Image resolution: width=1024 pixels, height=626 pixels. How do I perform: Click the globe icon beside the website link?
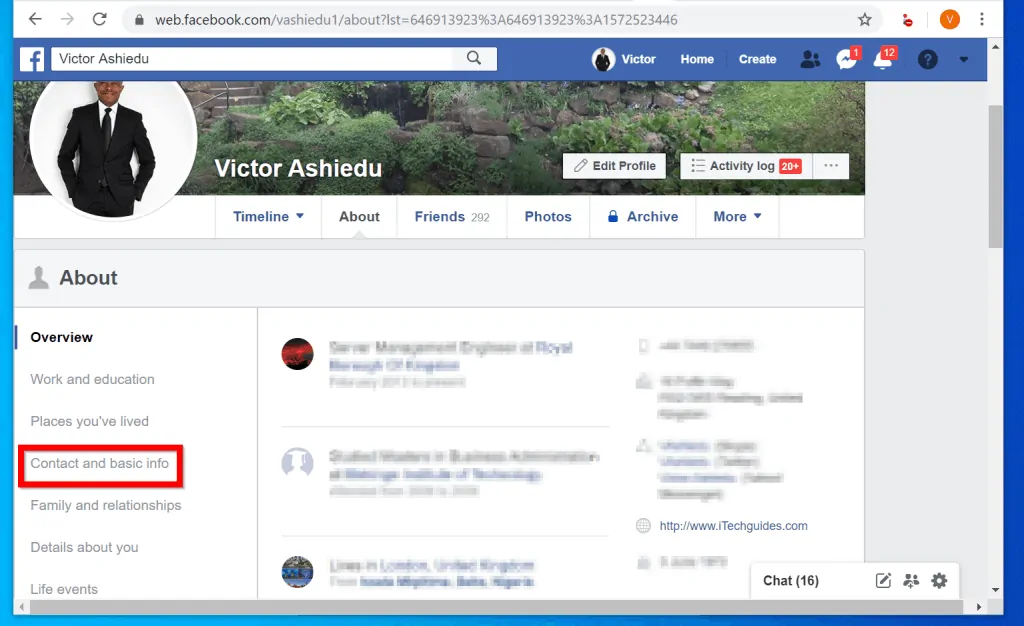tap(643, 525)
